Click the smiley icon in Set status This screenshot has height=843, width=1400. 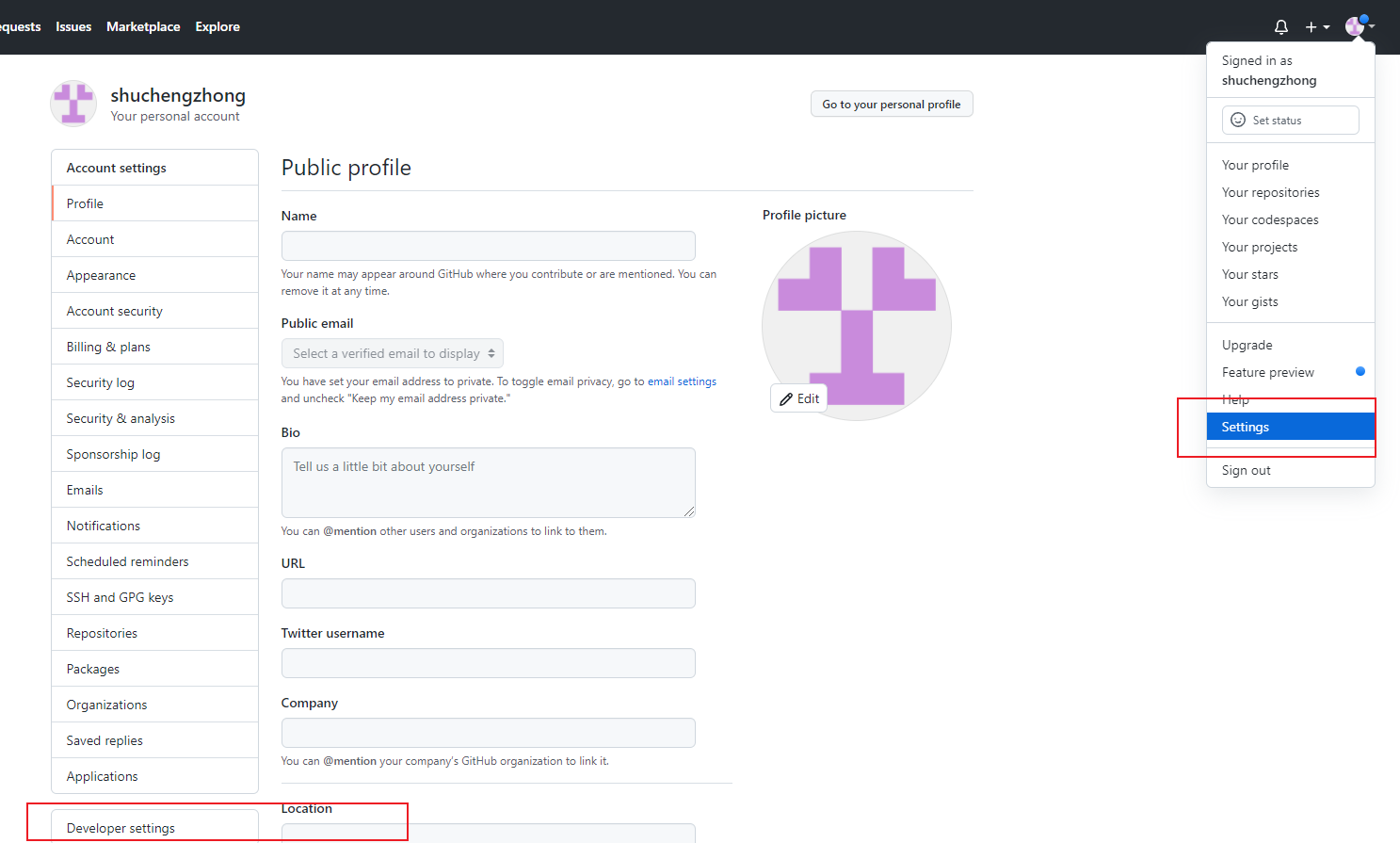click(1237, 120)
